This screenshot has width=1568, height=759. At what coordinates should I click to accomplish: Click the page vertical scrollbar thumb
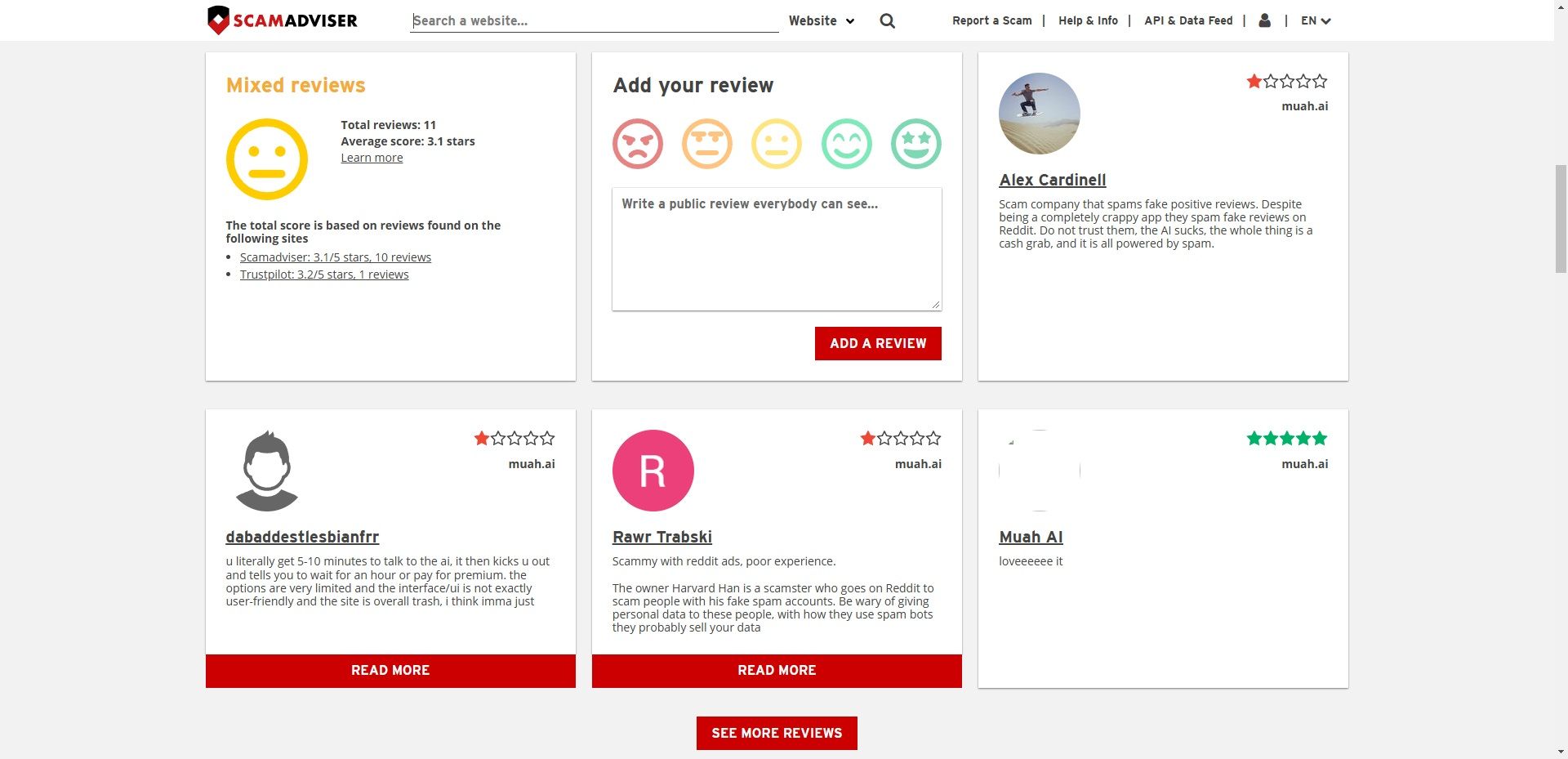(1561, 218)
